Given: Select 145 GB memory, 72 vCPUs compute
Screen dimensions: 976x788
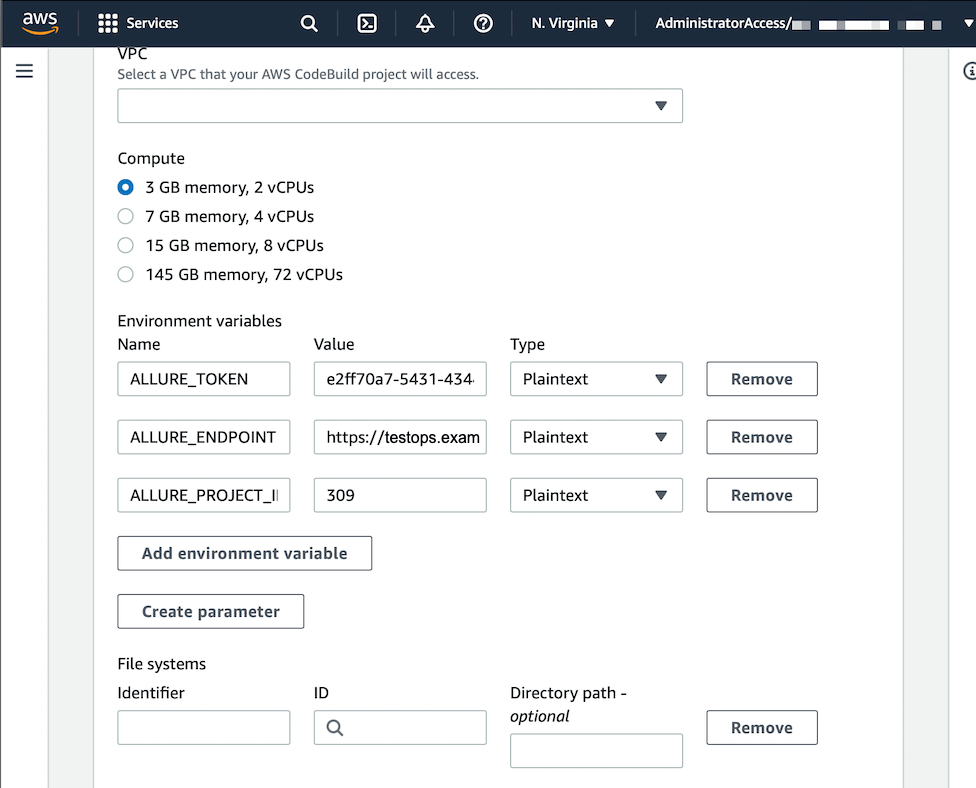Looking at the screenshot, I should click(x=126, y=274).
